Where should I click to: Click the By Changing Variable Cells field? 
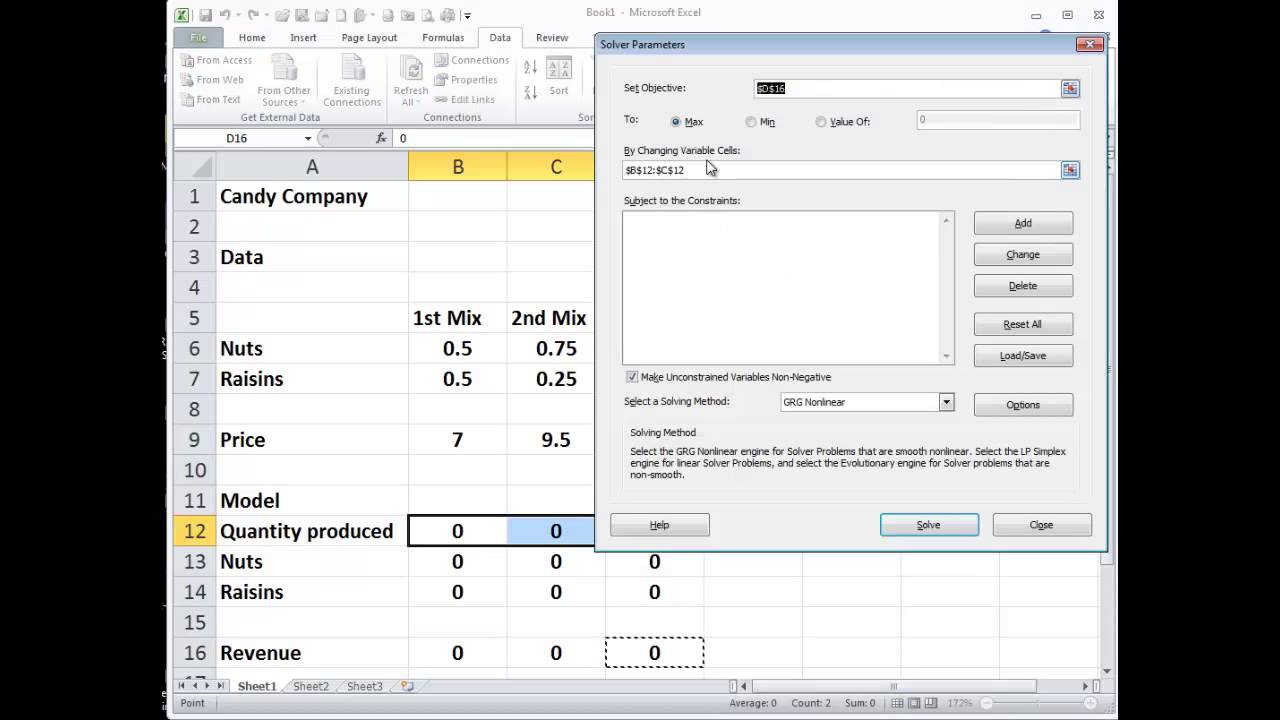(841, 170)
